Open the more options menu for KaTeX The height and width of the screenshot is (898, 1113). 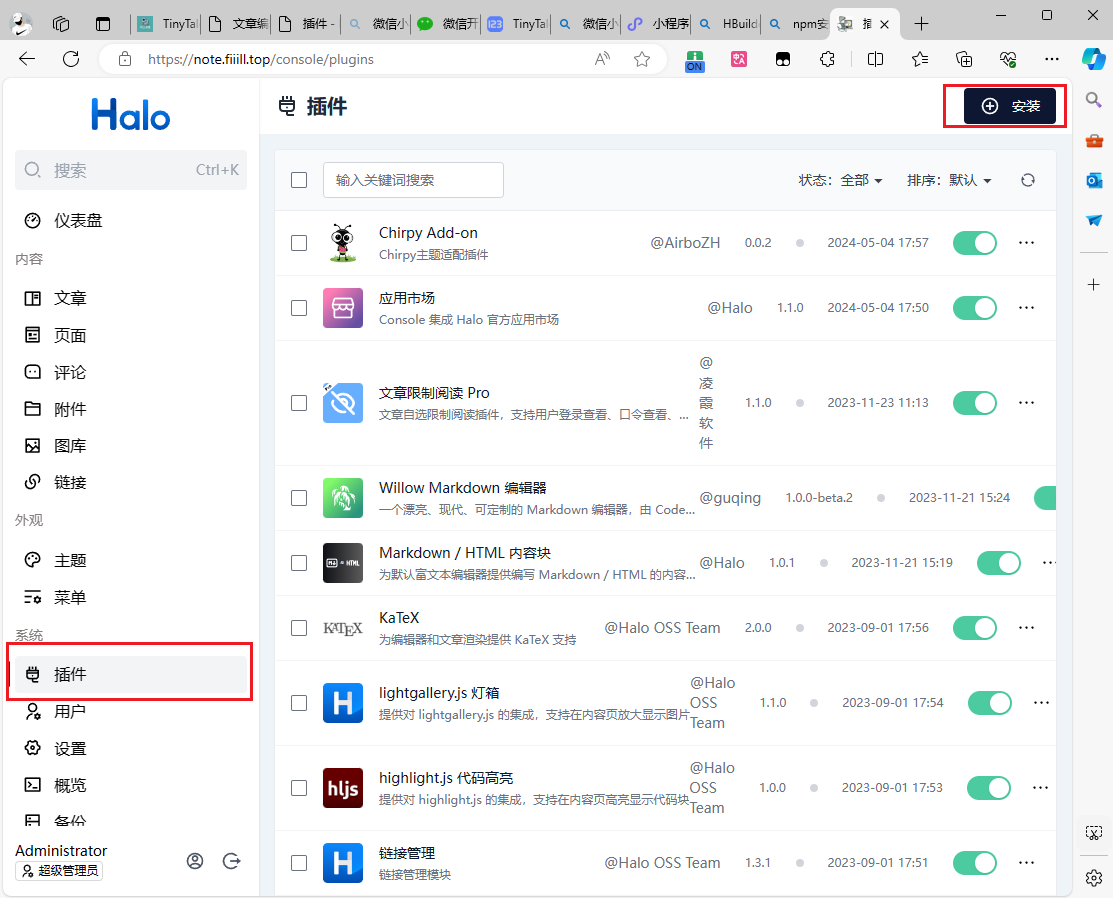pyautogui.click(x=1026, y=628)
